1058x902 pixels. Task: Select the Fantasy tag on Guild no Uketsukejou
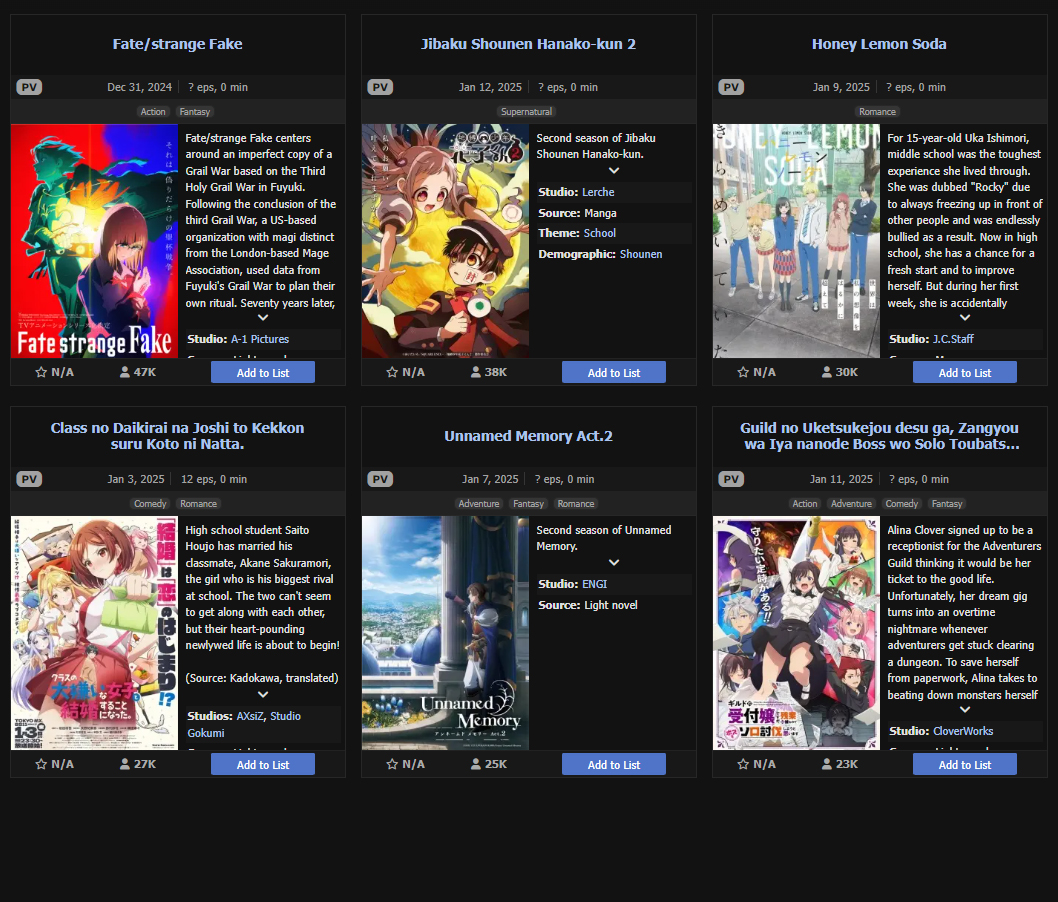coord(947,504)
